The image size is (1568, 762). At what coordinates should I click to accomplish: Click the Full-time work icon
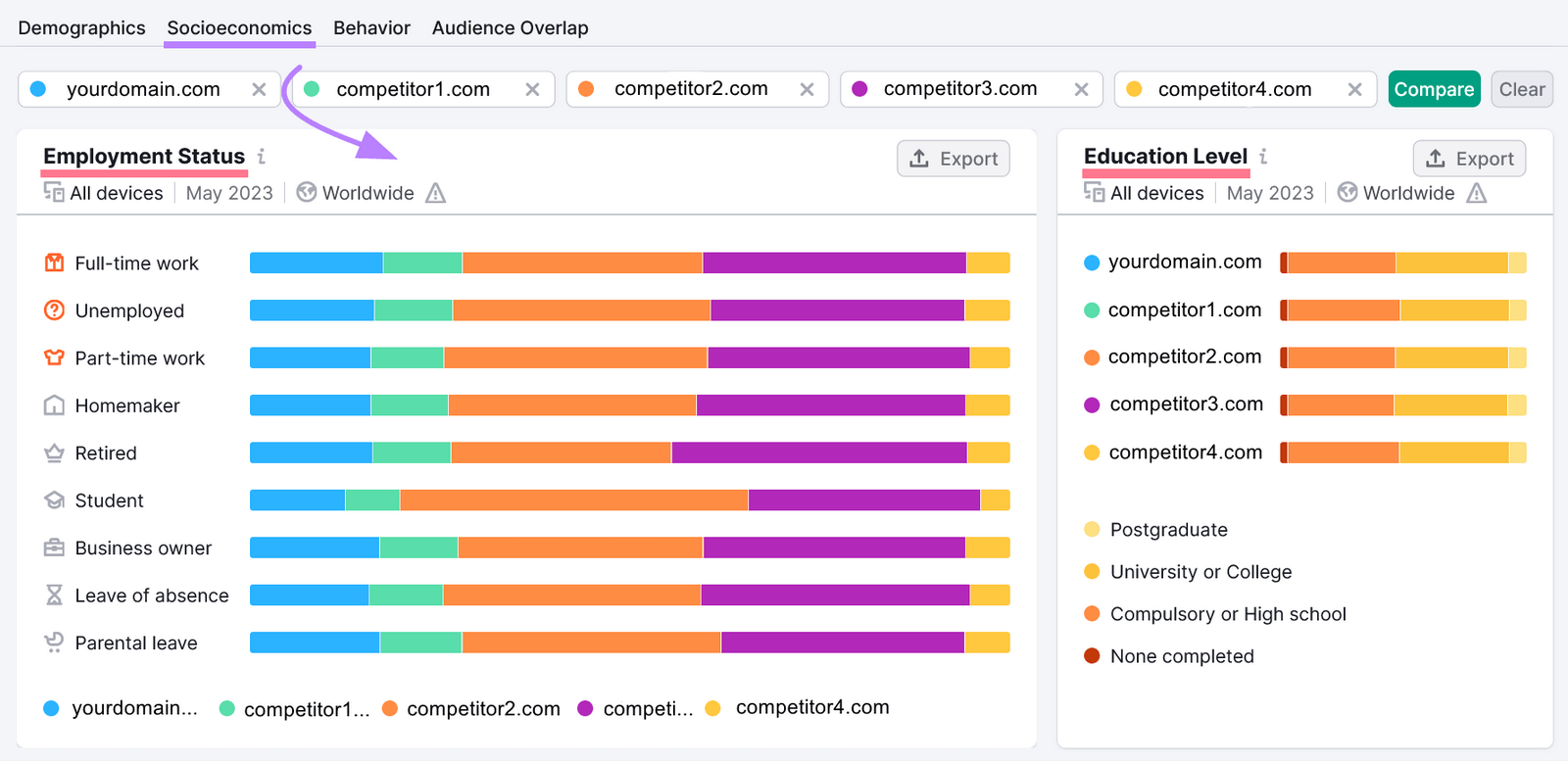click(54, 262)
